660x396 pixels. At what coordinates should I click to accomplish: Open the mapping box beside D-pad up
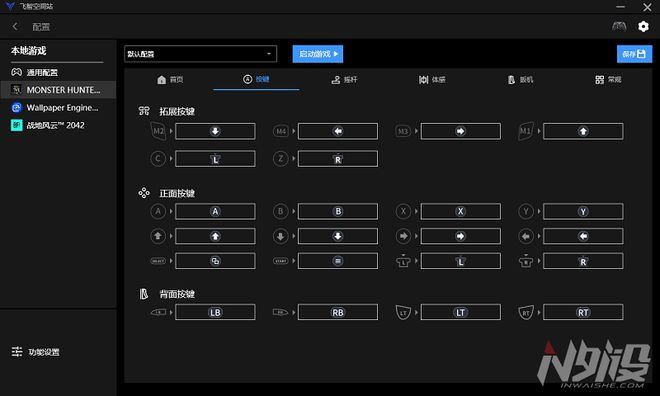click(215, 236)
